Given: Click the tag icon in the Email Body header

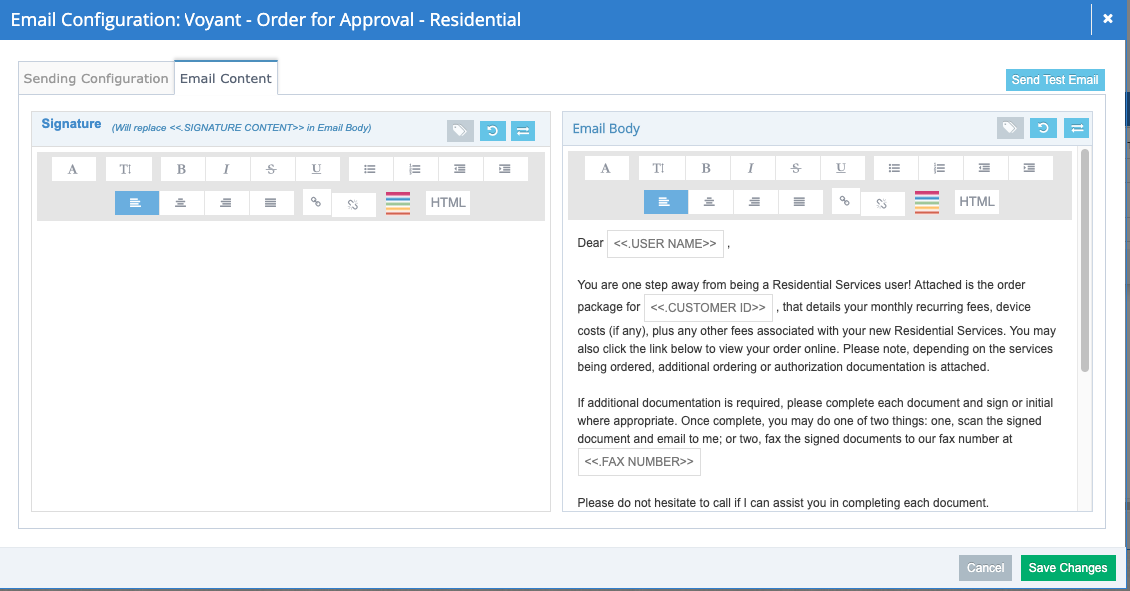Looking at the screenshot, I should [x=1010, y=128].
